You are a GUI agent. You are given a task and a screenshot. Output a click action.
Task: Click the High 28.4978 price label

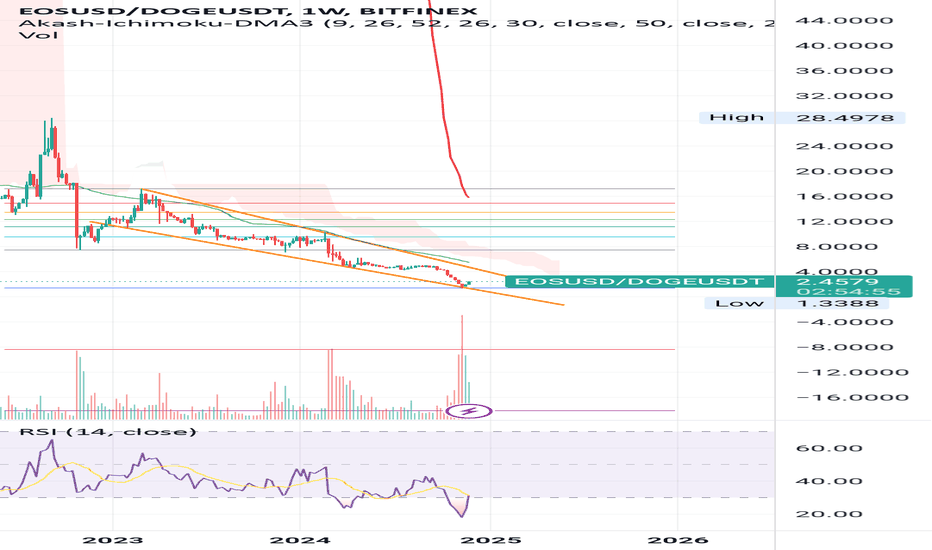tap(802, 118)
